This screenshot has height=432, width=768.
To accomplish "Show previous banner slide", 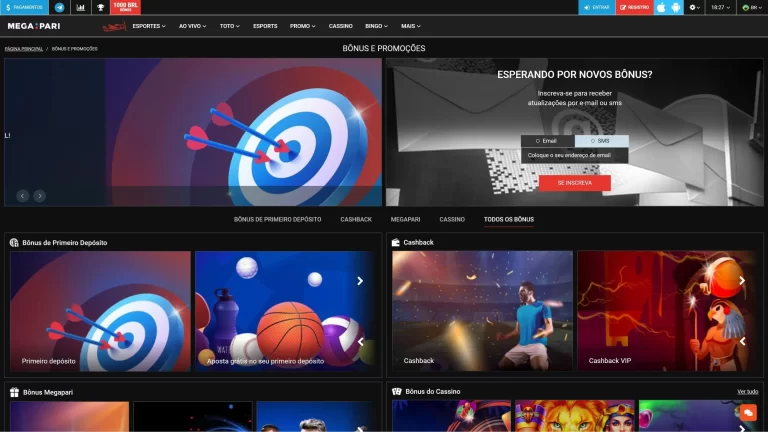I will [x=23, y=196].
